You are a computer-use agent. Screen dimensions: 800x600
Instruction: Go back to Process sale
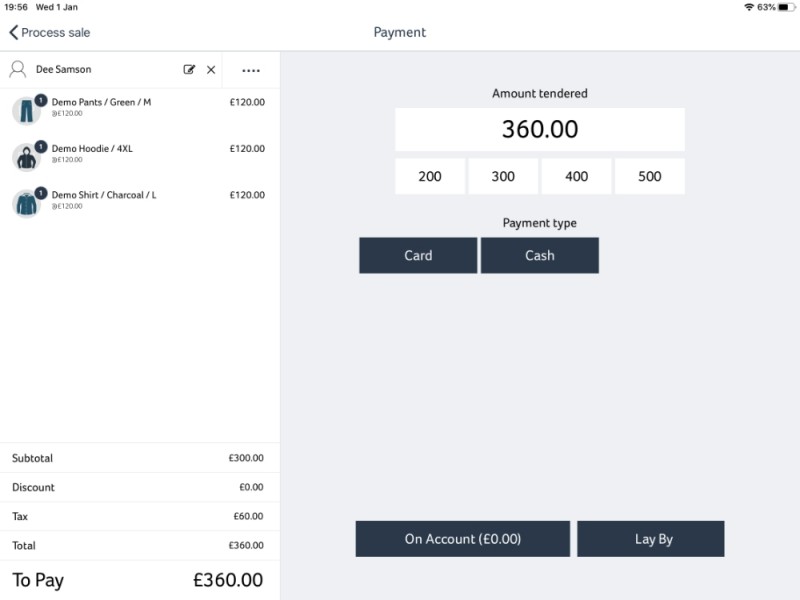tap(48, 33)
